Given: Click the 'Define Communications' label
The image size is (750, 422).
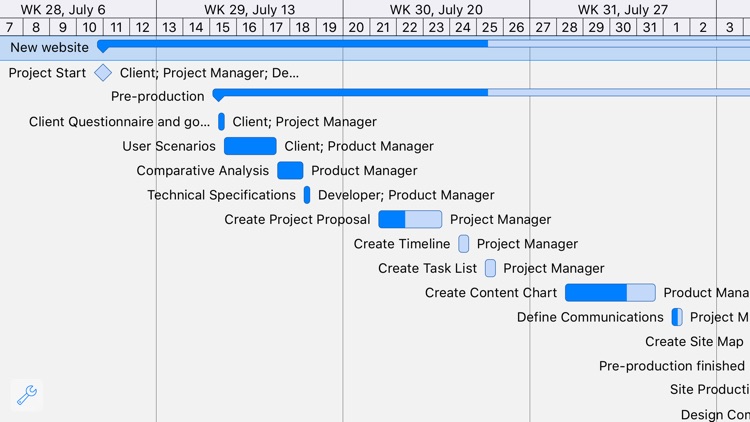Looking at the screenshot, I should coord(590,317).
